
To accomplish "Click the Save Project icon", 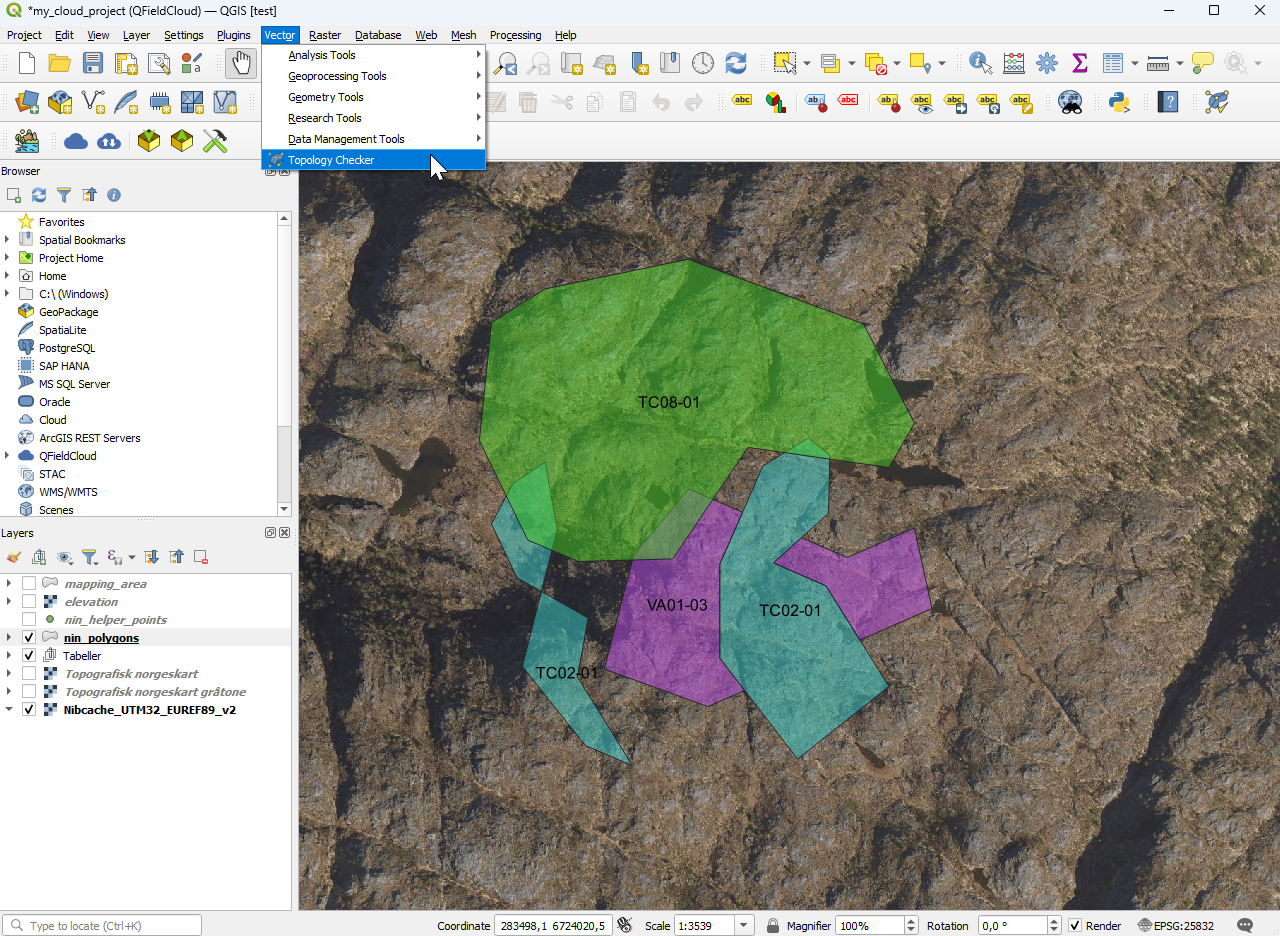I will [93, 63].
